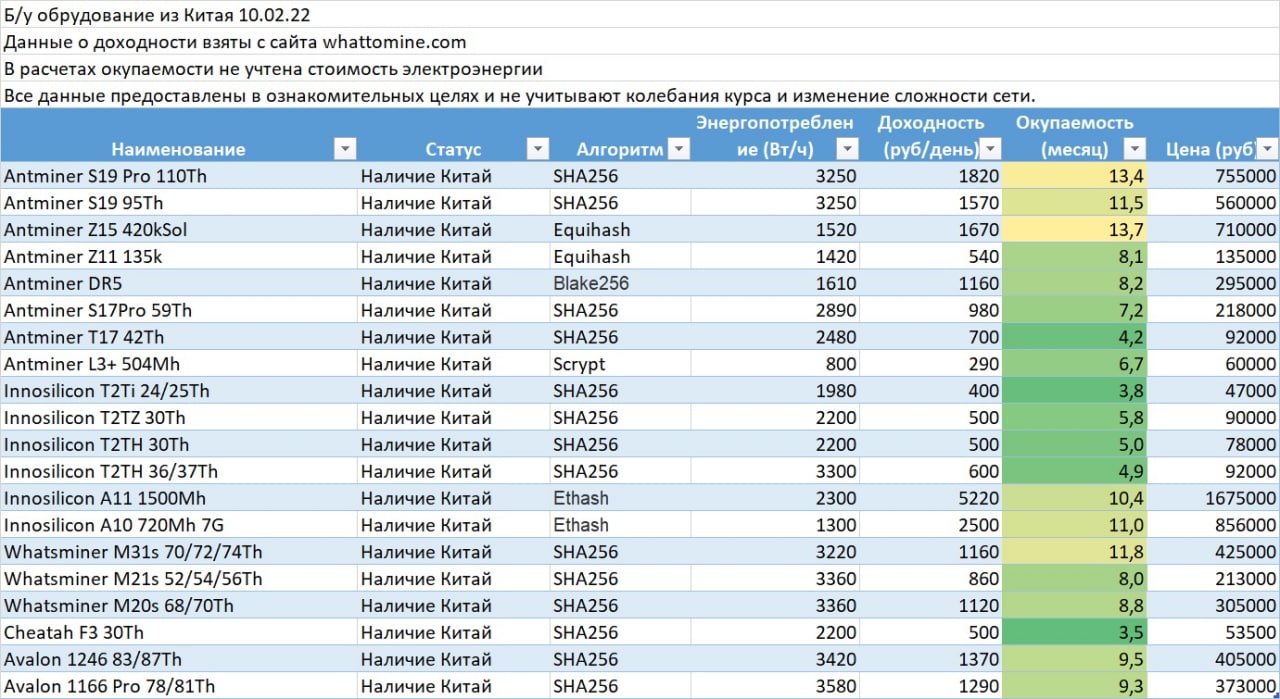Select cell 'Antminer S17Pro 59Th'
This screenshot has width=1280, height=699.
tap(179, 310)
